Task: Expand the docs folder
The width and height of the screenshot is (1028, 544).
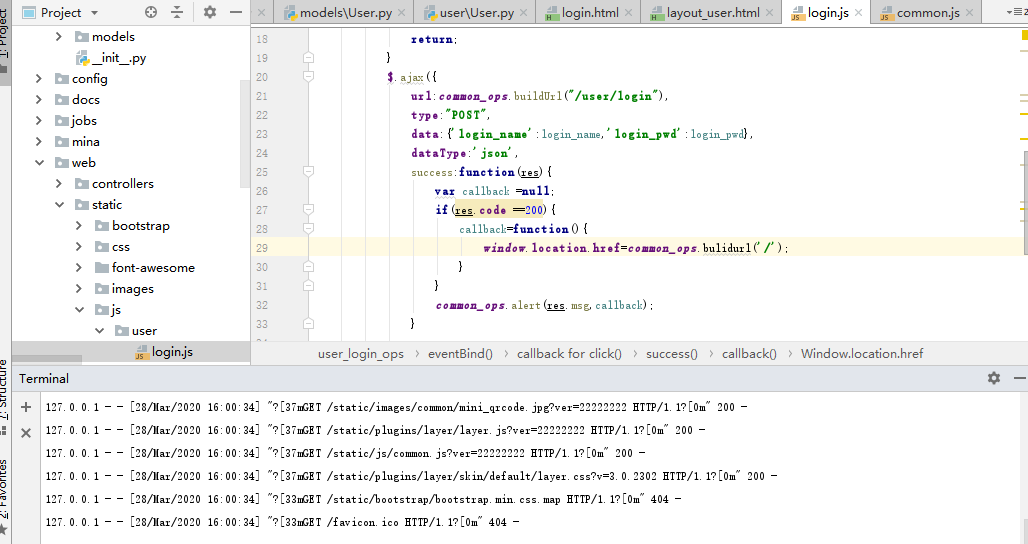Action: pos(39,100)
